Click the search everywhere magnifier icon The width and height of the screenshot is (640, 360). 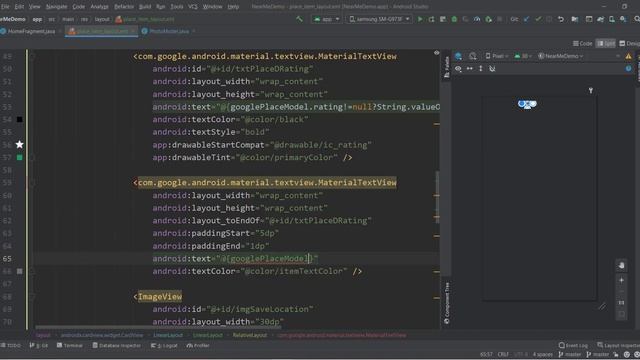636,19
